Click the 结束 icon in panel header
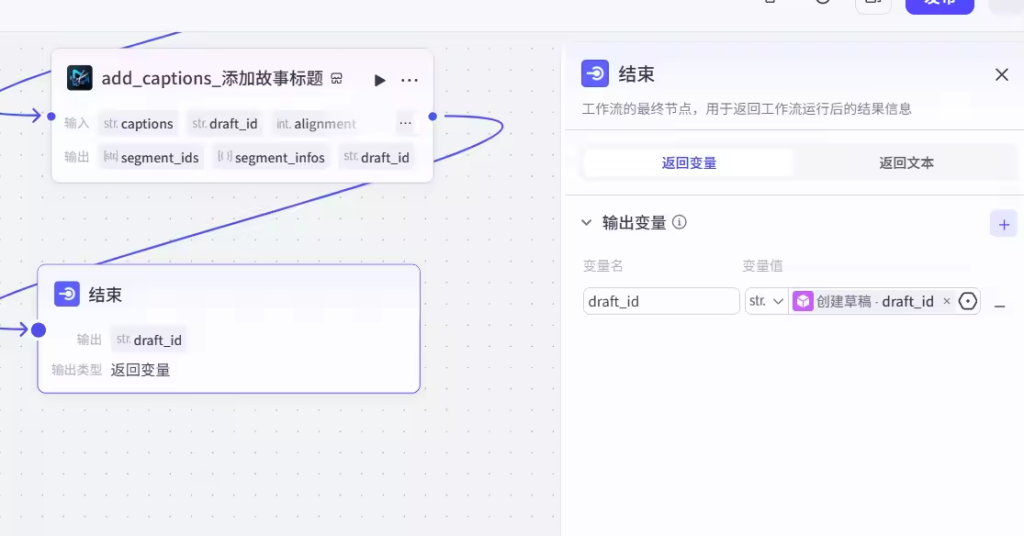This screenshot has width=1024, height=536. pyautogui.click(x=595, y=74)
